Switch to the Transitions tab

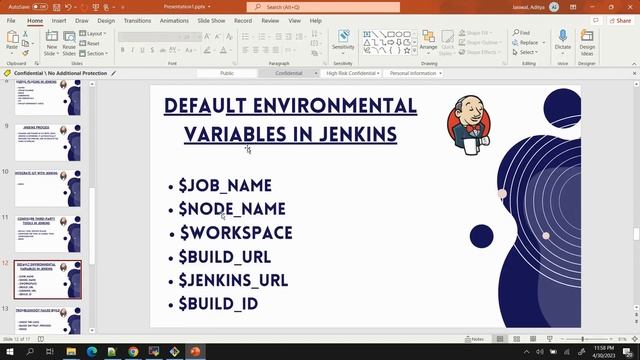coord(138,20)
